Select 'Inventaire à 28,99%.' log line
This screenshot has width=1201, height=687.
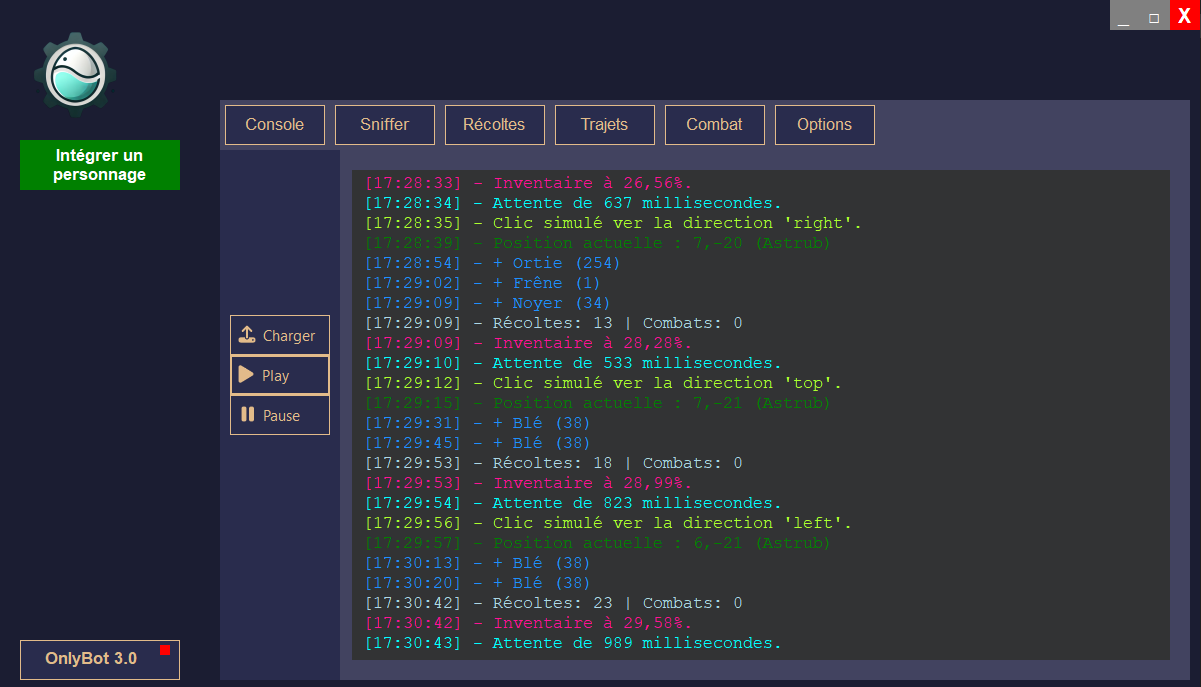tap(528, 483)
